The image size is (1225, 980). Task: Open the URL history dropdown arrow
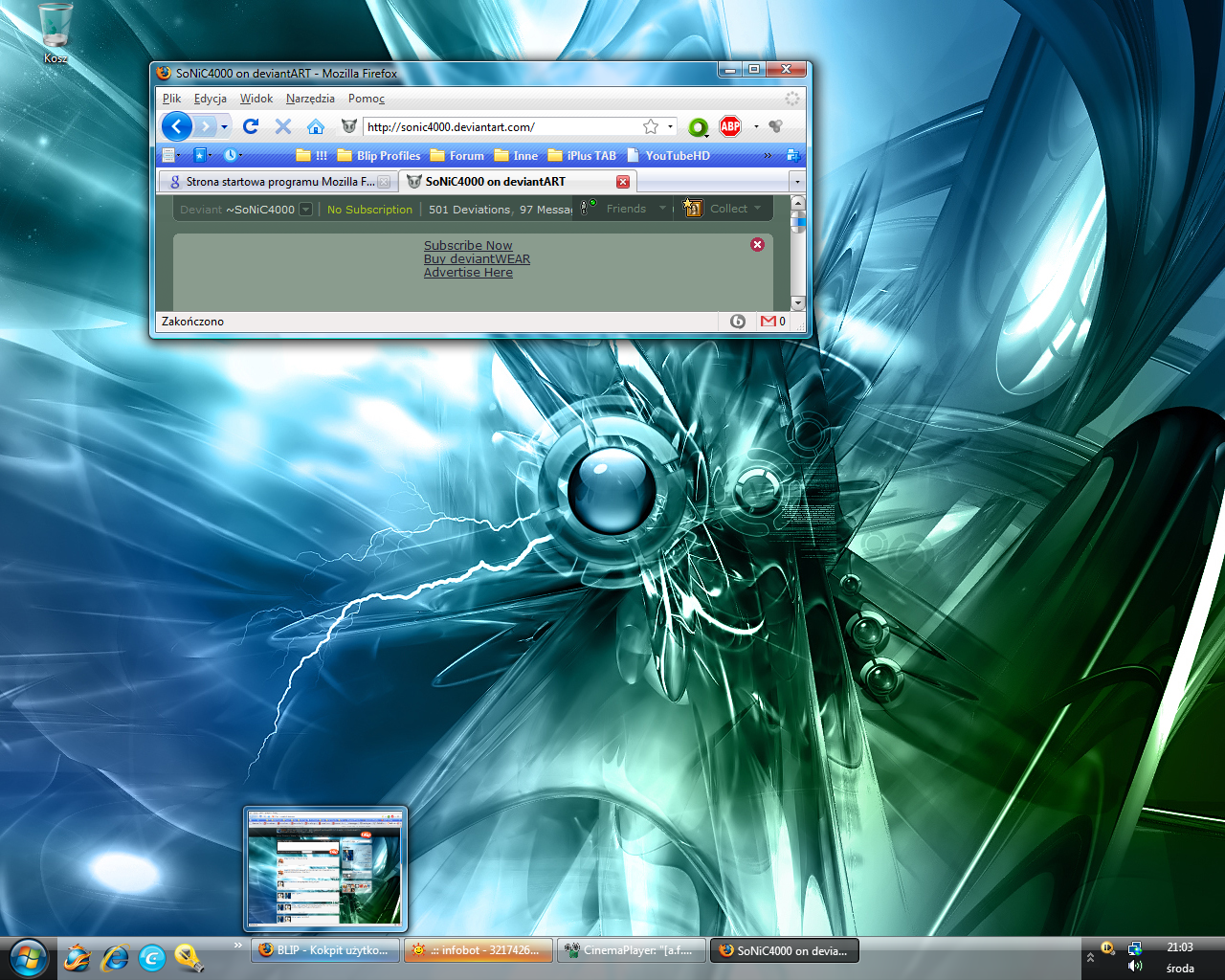click(670, 126)
